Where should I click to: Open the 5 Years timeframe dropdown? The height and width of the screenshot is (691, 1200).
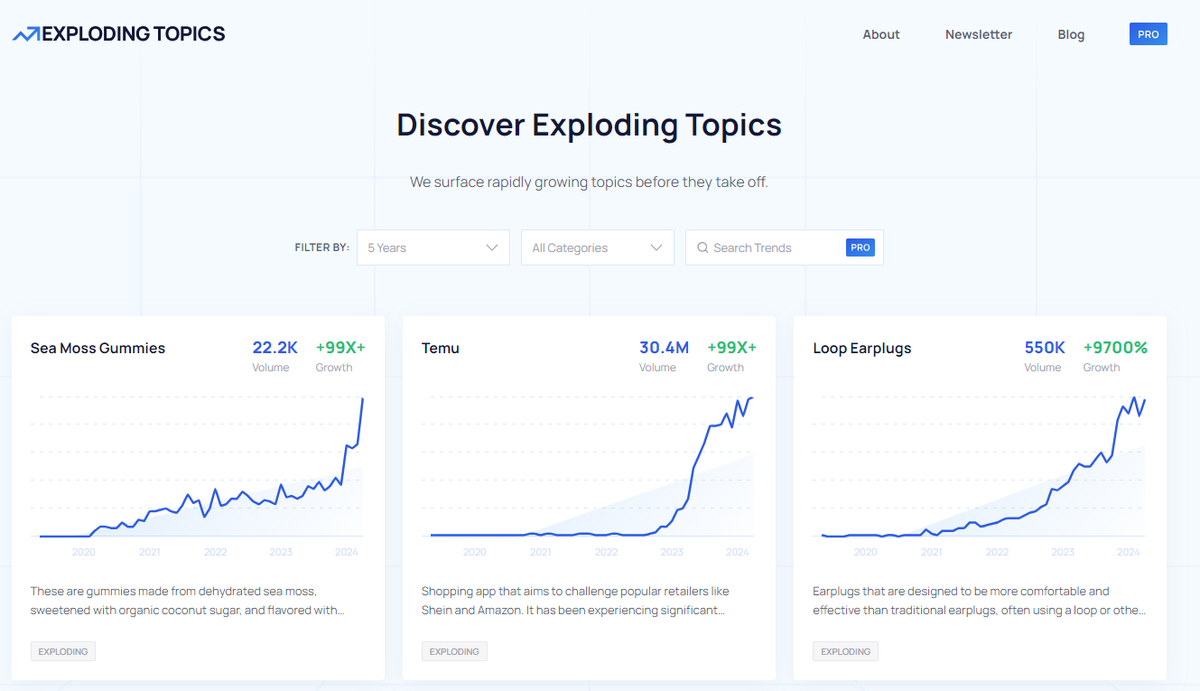click(433, 247)
